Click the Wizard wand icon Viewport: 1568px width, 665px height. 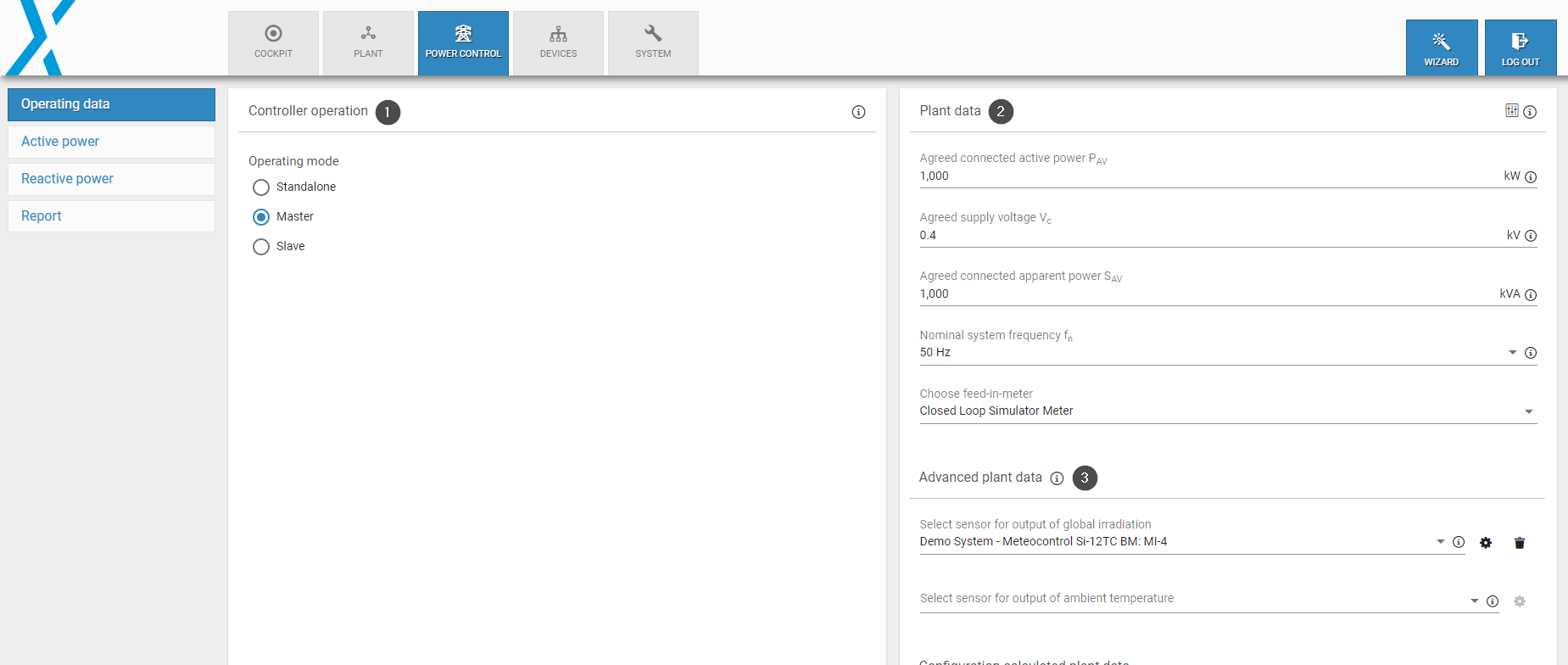pyautogui.click(x=1442, y=41)
